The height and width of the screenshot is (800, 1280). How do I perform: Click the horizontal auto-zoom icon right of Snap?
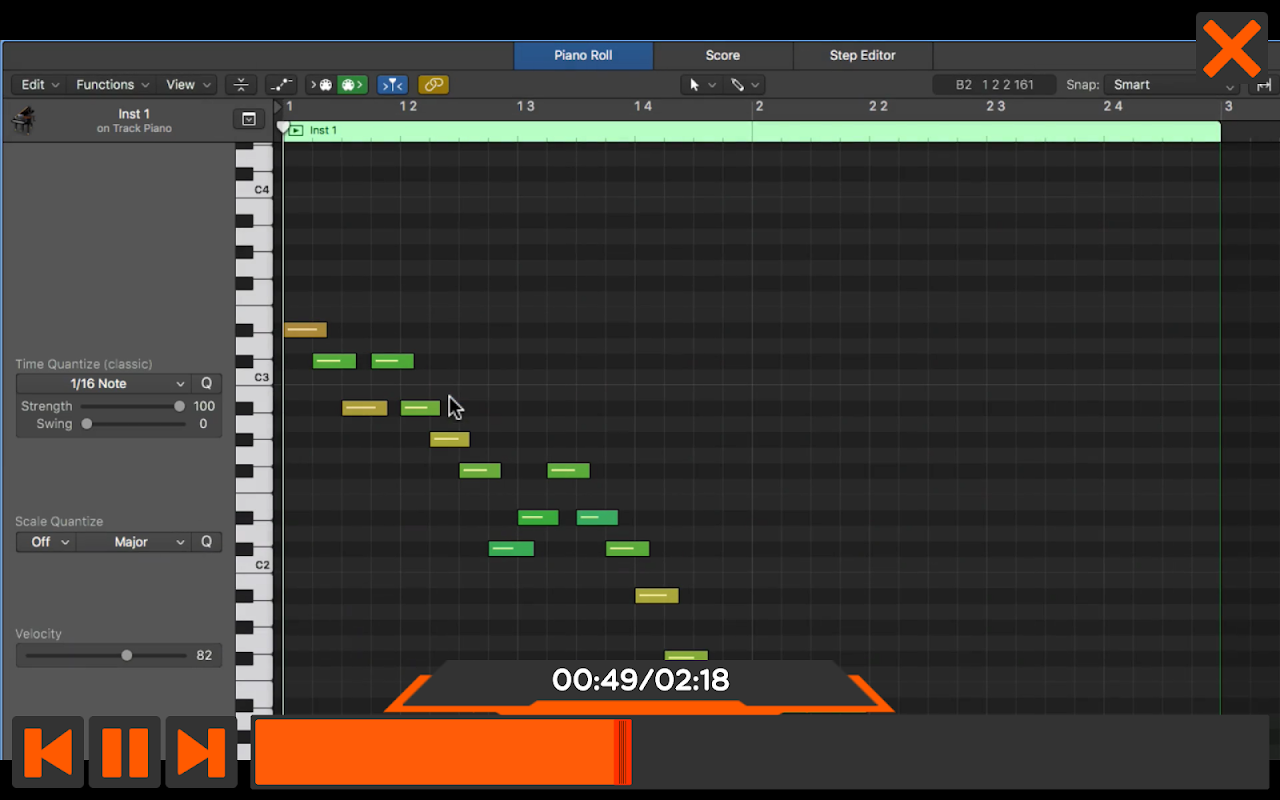[1265, 85]
